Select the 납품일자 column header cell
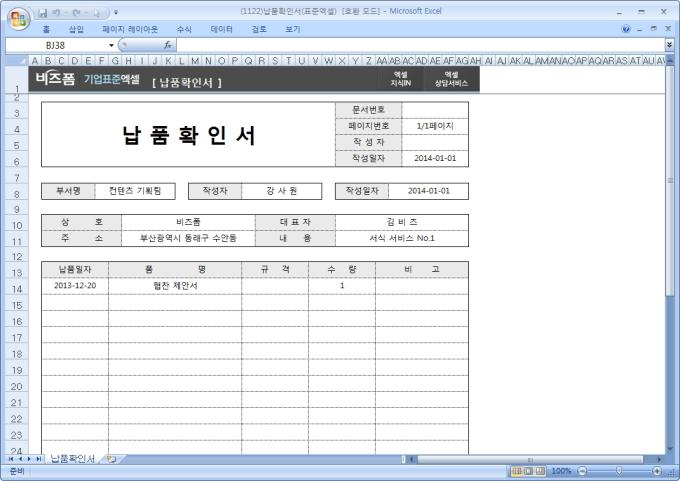Image resolution: width=680 pixels, height=481 pixels. point(75,269)
